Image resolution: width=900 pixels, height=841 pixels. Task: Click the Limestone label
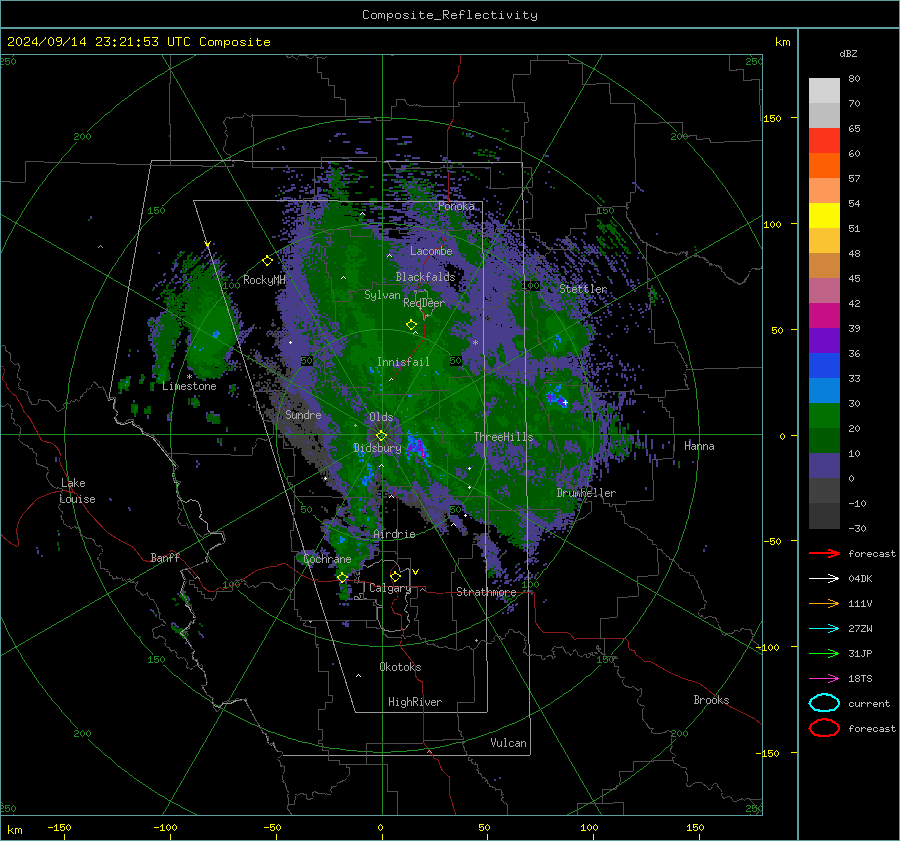click(189, 386)
